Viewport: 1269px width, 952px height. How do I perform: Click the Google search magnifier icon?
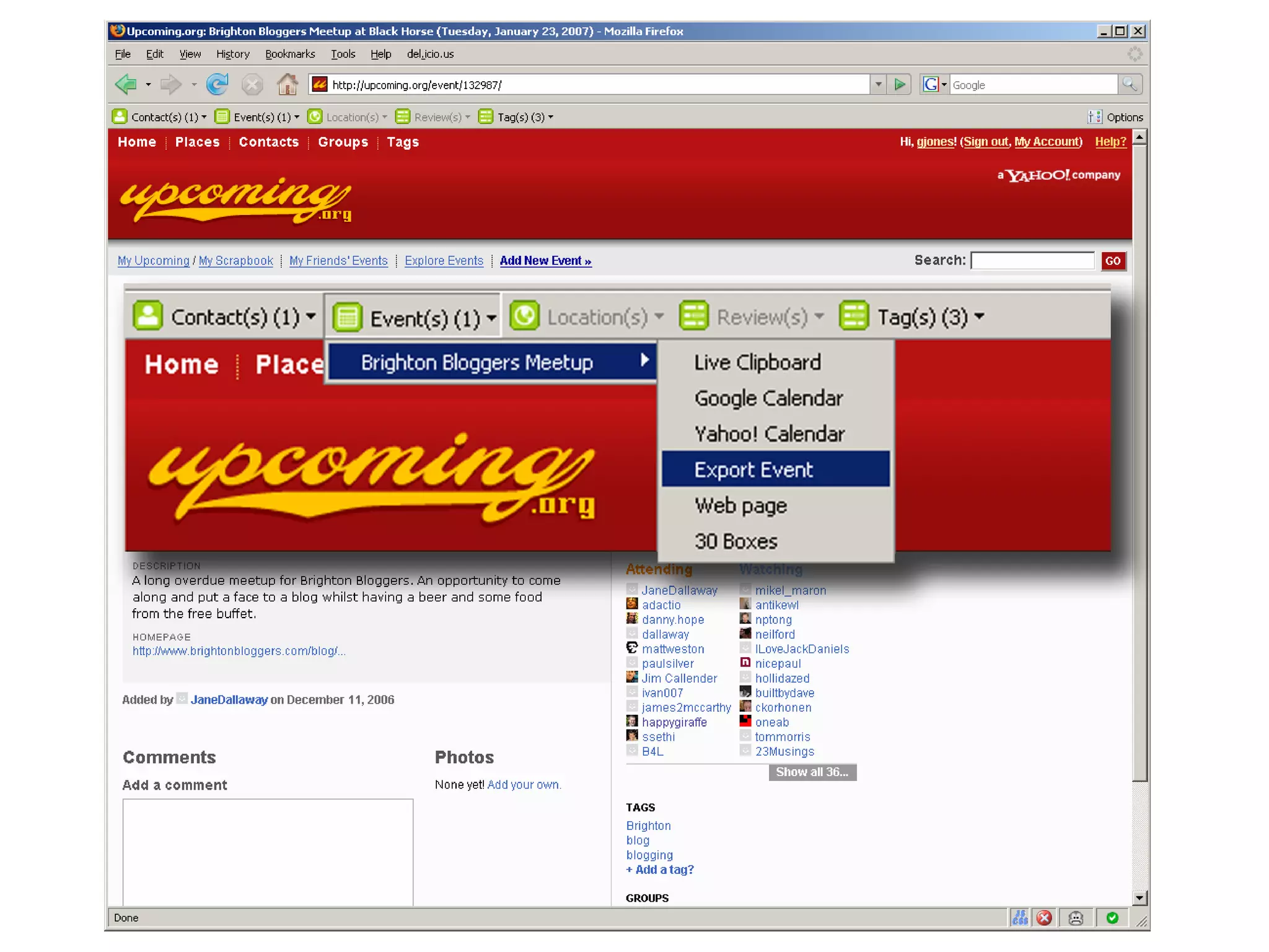point(1130,84)
